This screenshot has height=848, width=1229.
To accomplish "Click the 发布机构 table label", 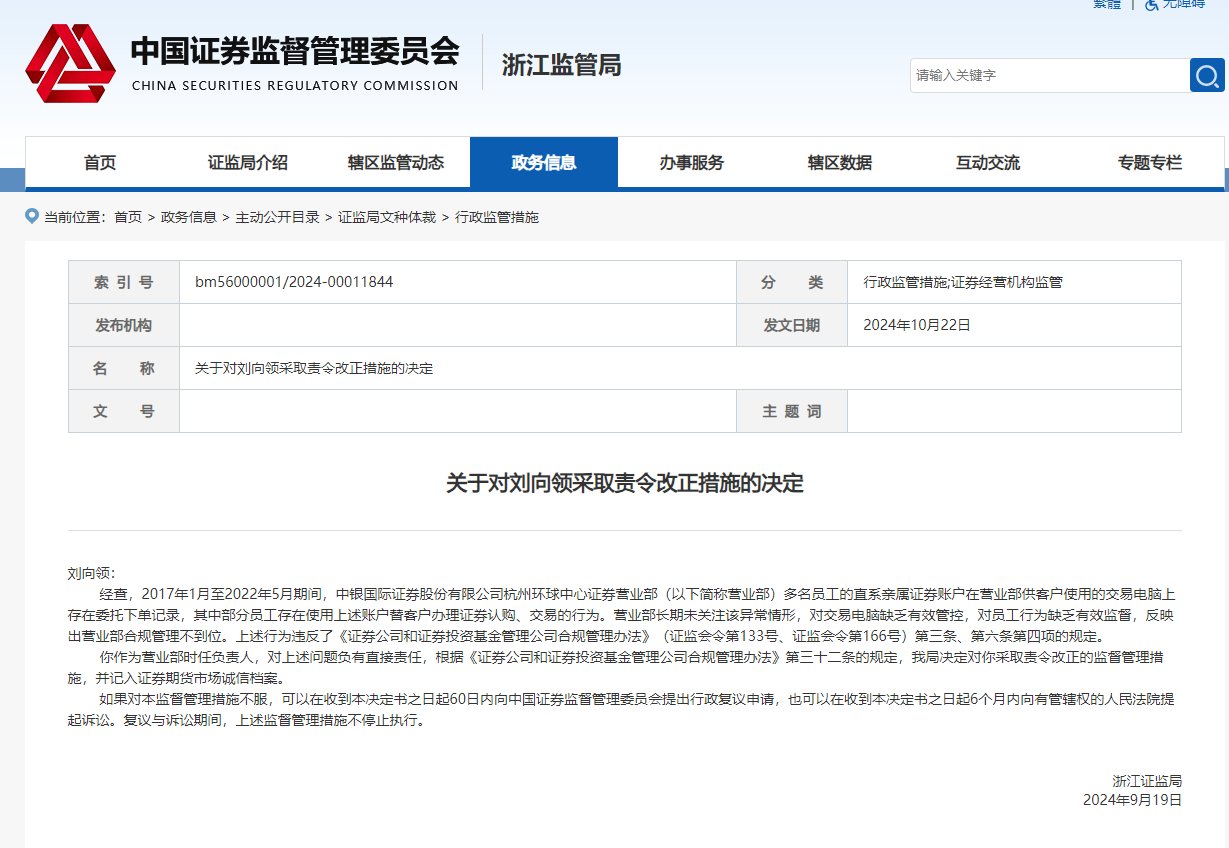I will pyautogui.click(x=124, y=326).
